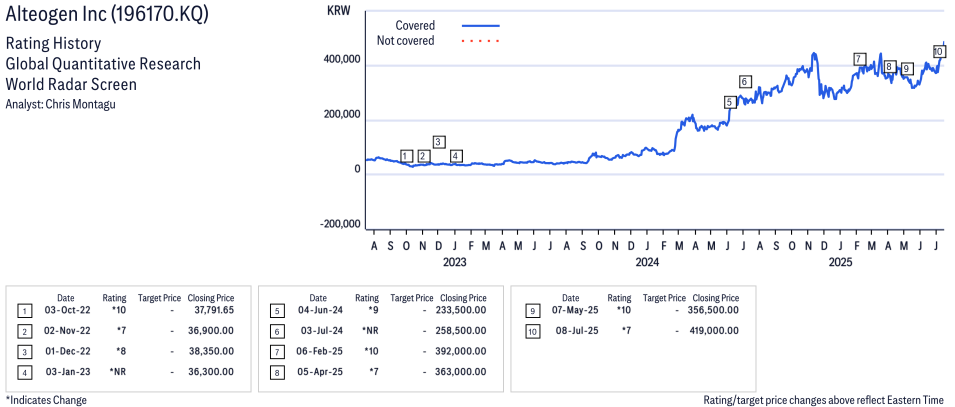Image resolution: width=955 pixels, height=407 pixels.
Task: Click index box 7 in the 06-Feb-25 row
Action: click(277, 352)
